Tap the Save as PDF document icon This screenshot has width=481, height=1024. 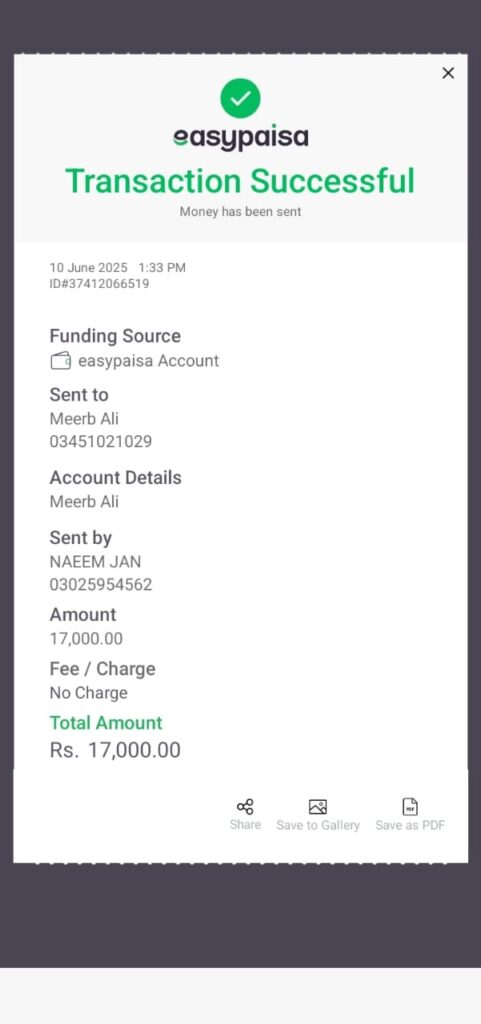(x=410, y=807)
